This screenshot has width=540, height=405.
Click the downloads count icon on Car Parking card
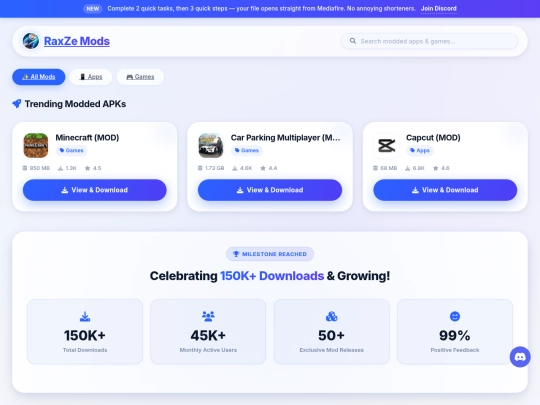pos(235,168)
